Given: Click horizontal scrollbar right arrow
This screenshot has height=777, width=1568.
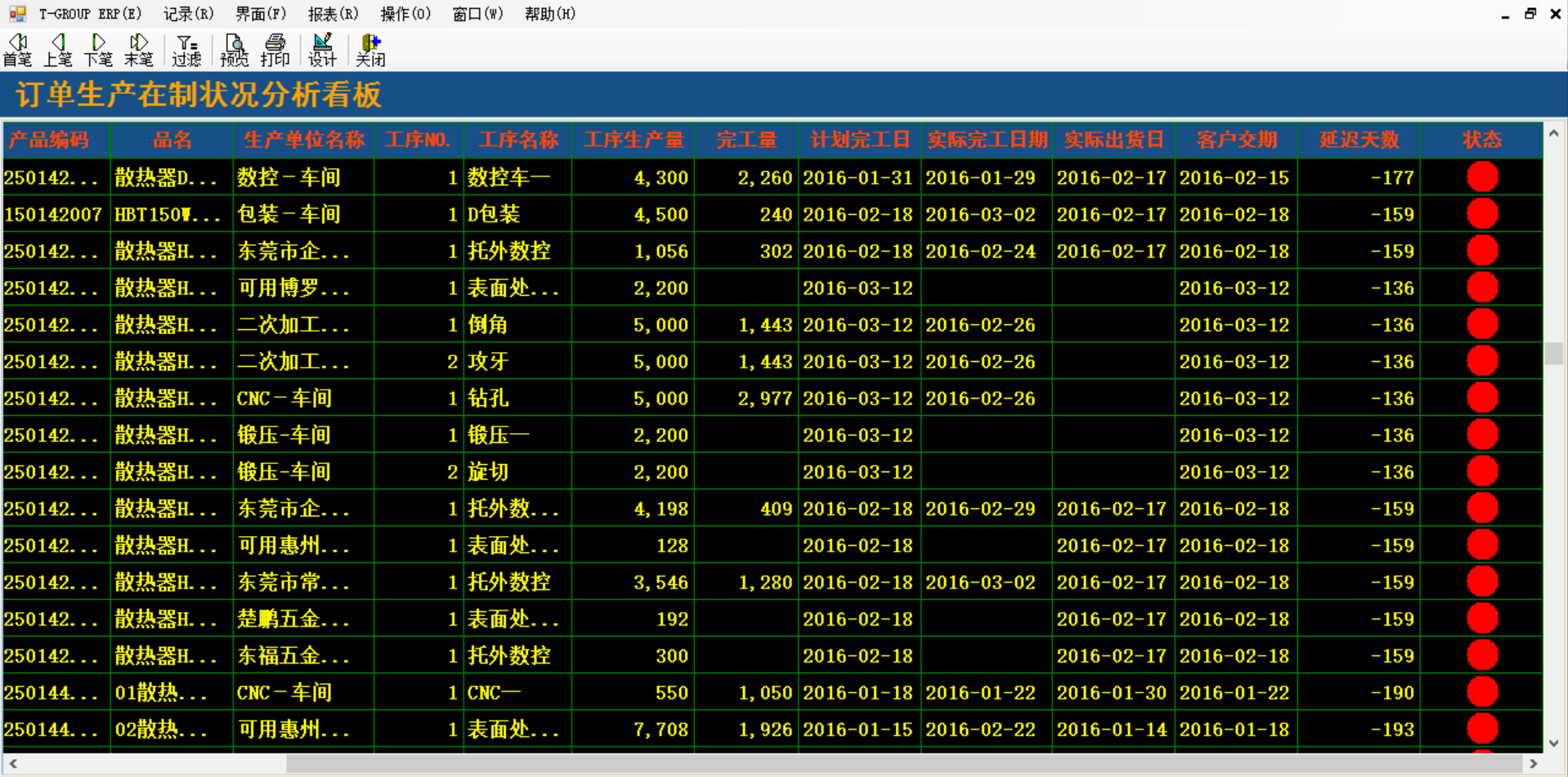Looking at the screenshot, I should 1533,763.
